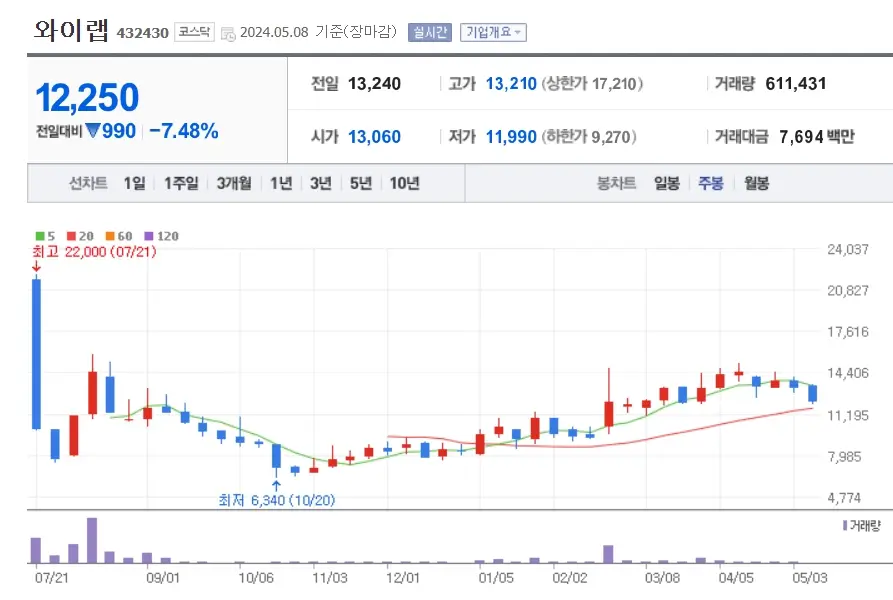Open the 10년 chart view

click(x=402, y=184)
